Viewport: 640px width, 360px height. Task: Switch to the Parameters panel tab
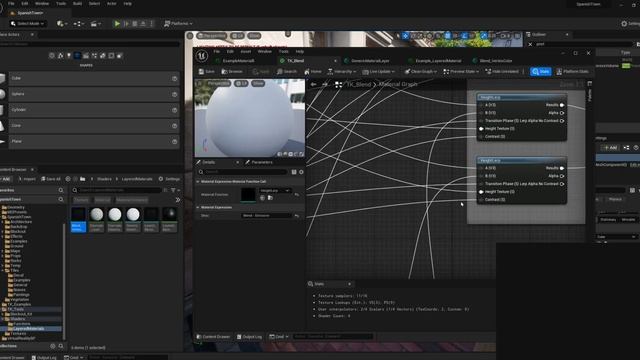click(259, 162)
